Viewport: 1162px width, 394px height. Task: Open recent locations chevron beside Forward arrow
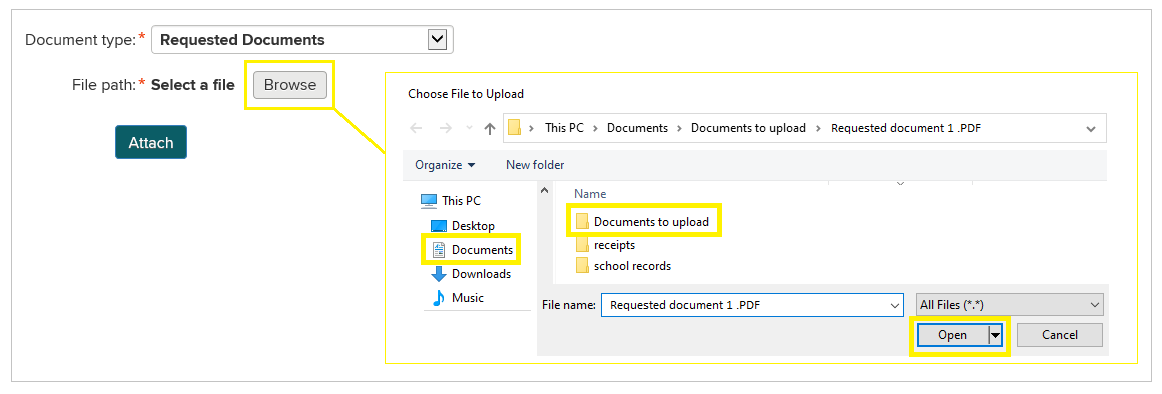point(468,128)
